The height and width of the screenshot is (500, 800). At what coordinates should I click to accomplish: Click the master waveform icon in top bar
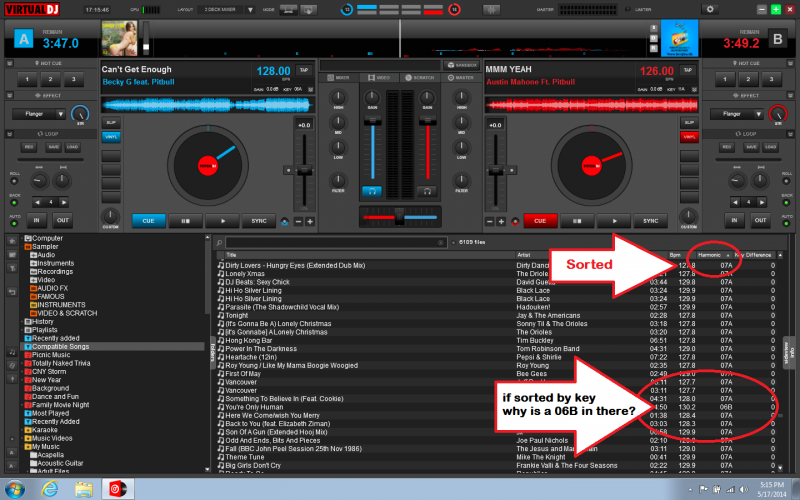(491, 10)
